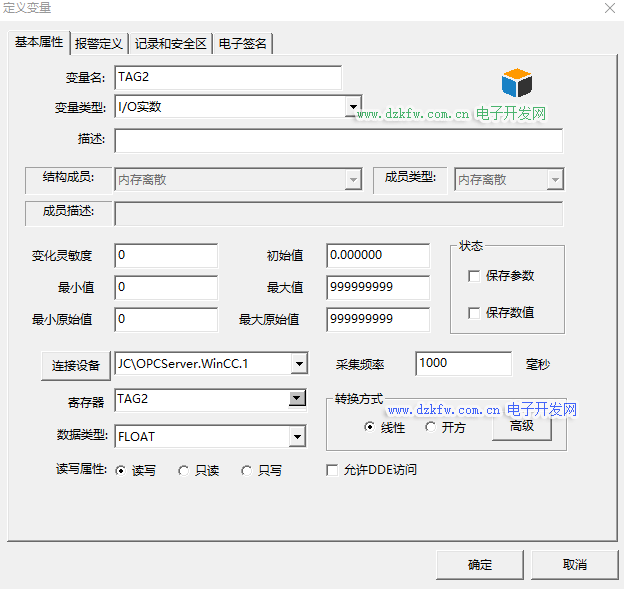
Task: Click the 描述 text input field
Action: (x=338, y=140)
